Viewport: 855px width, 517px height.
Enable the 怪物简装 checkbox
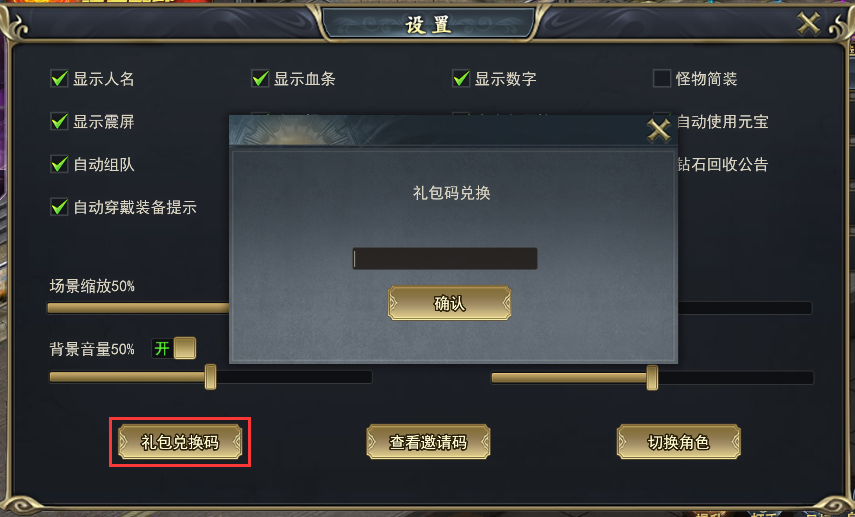662,79
